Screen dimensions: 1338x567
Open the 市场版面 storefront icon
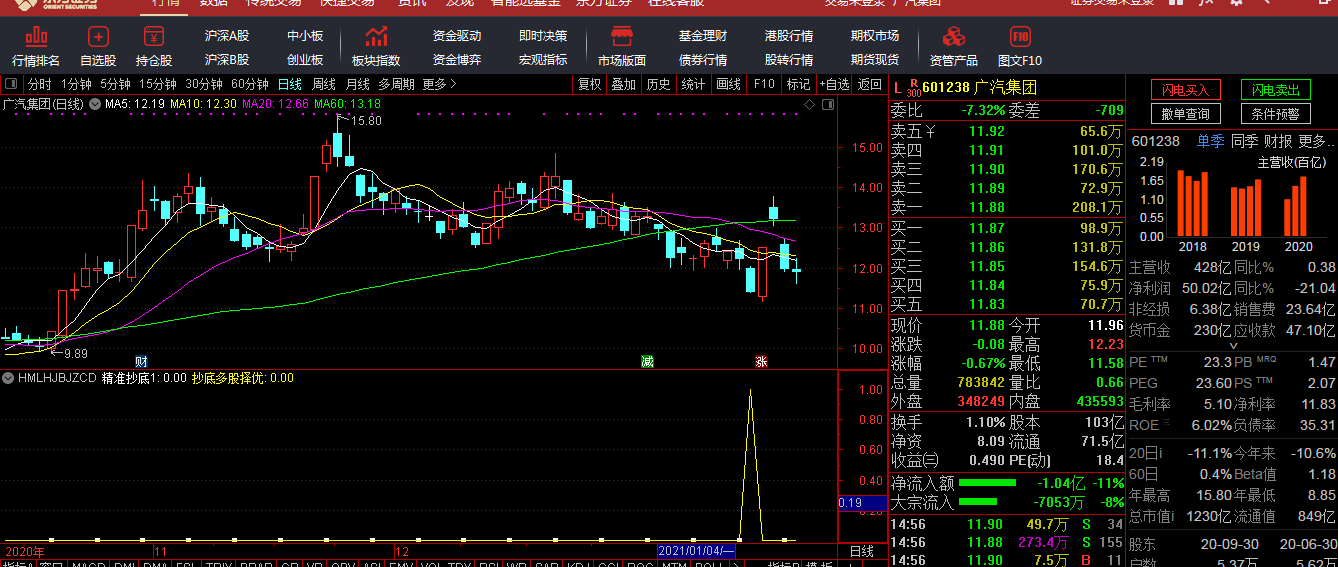click(x=622, y=37)
